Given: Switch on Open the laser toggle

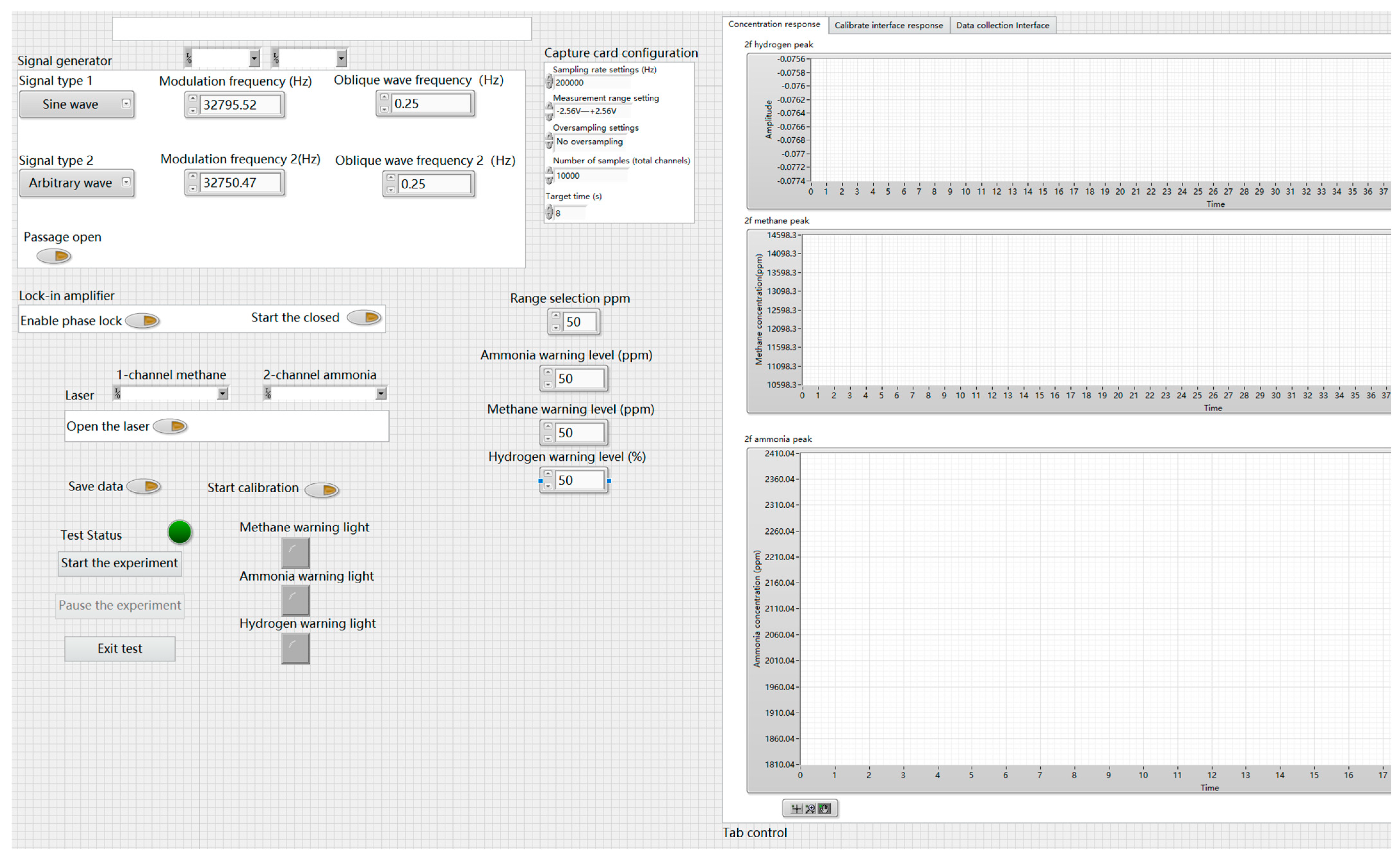Looking at the screenshot, I should [170, 426].
